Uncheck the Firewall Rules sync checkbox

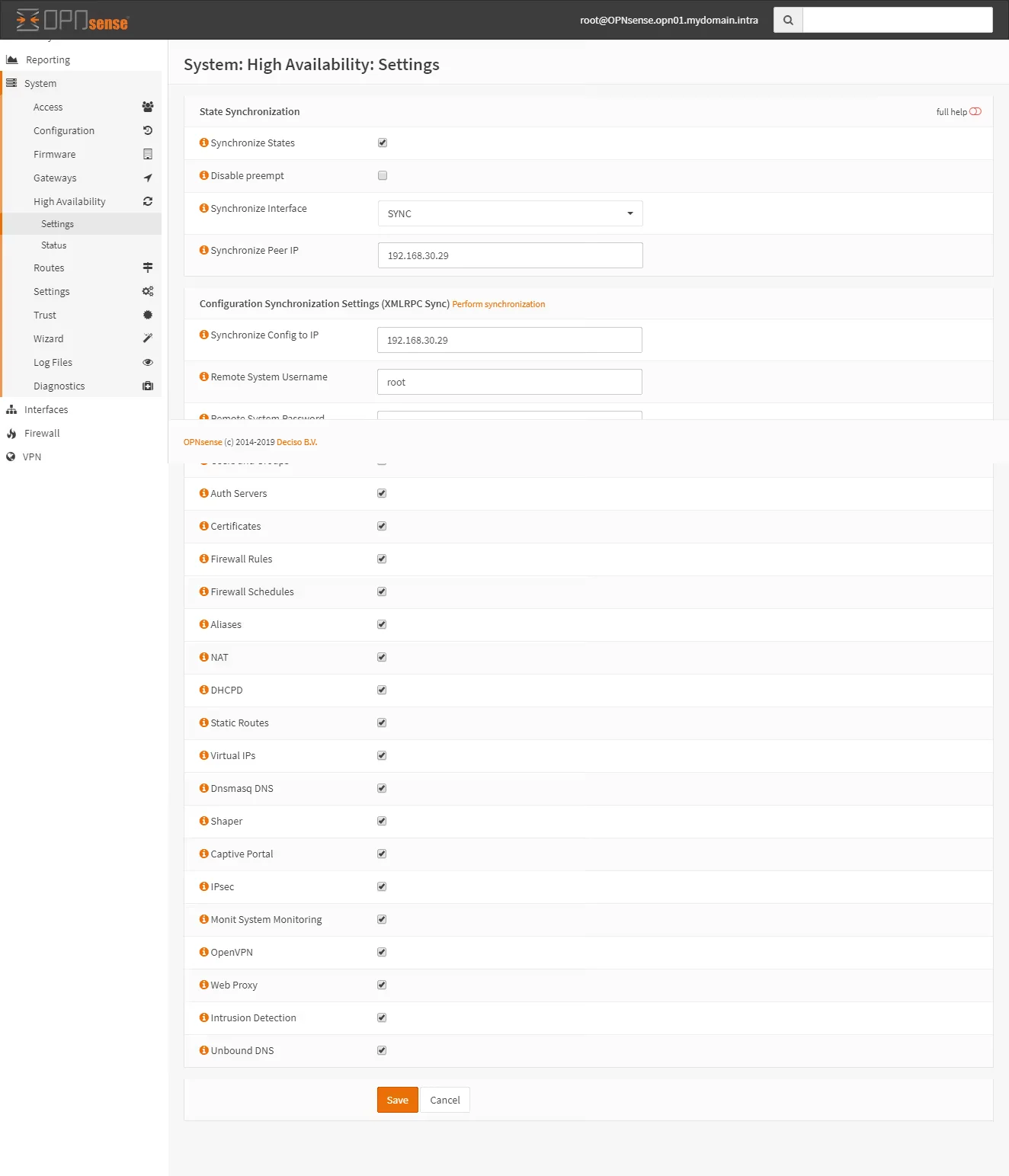(381, 558)
